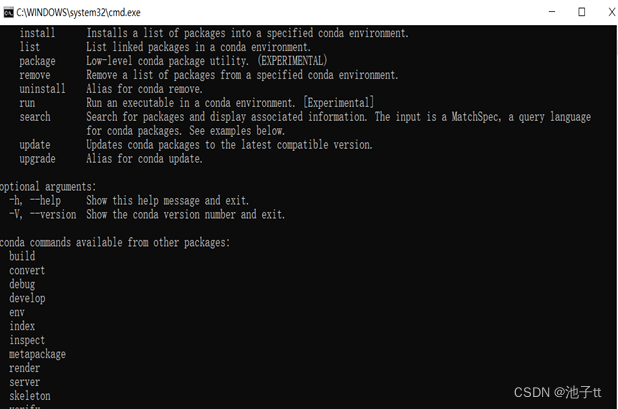Click the 'metapackage' command line
Screen dimensions: 618x409
[37, 354]
